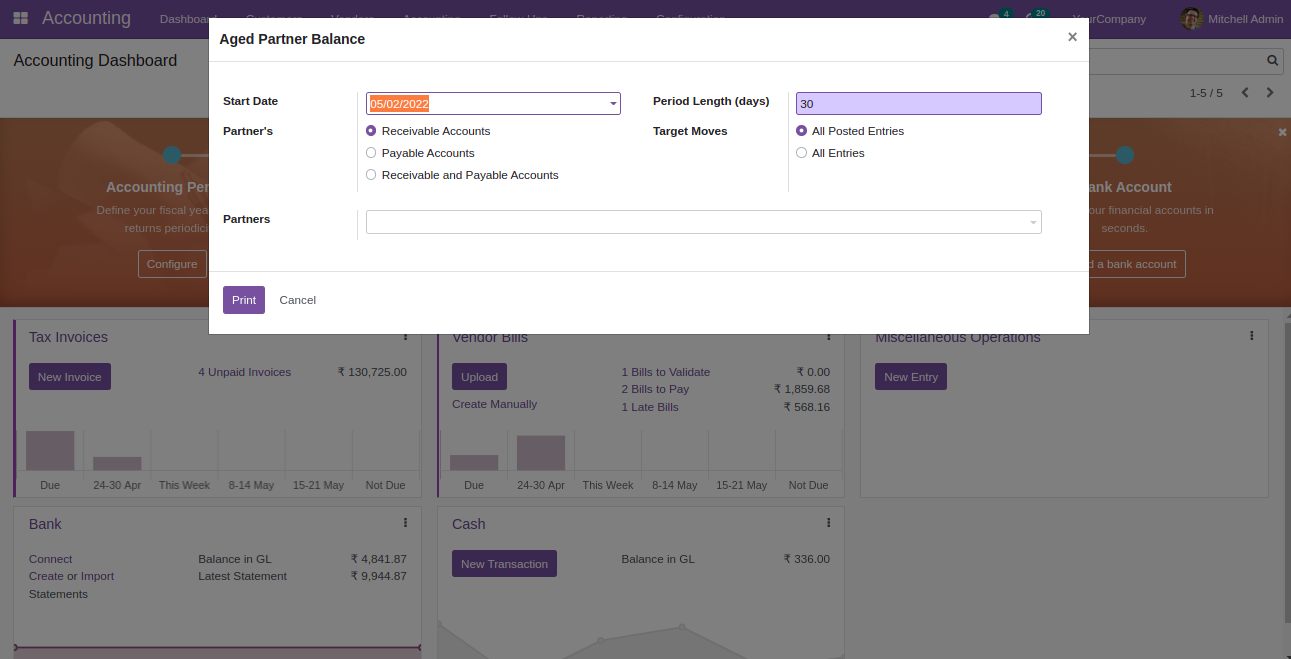Close the Aged Partner Balance dialog

[1072, 37]
